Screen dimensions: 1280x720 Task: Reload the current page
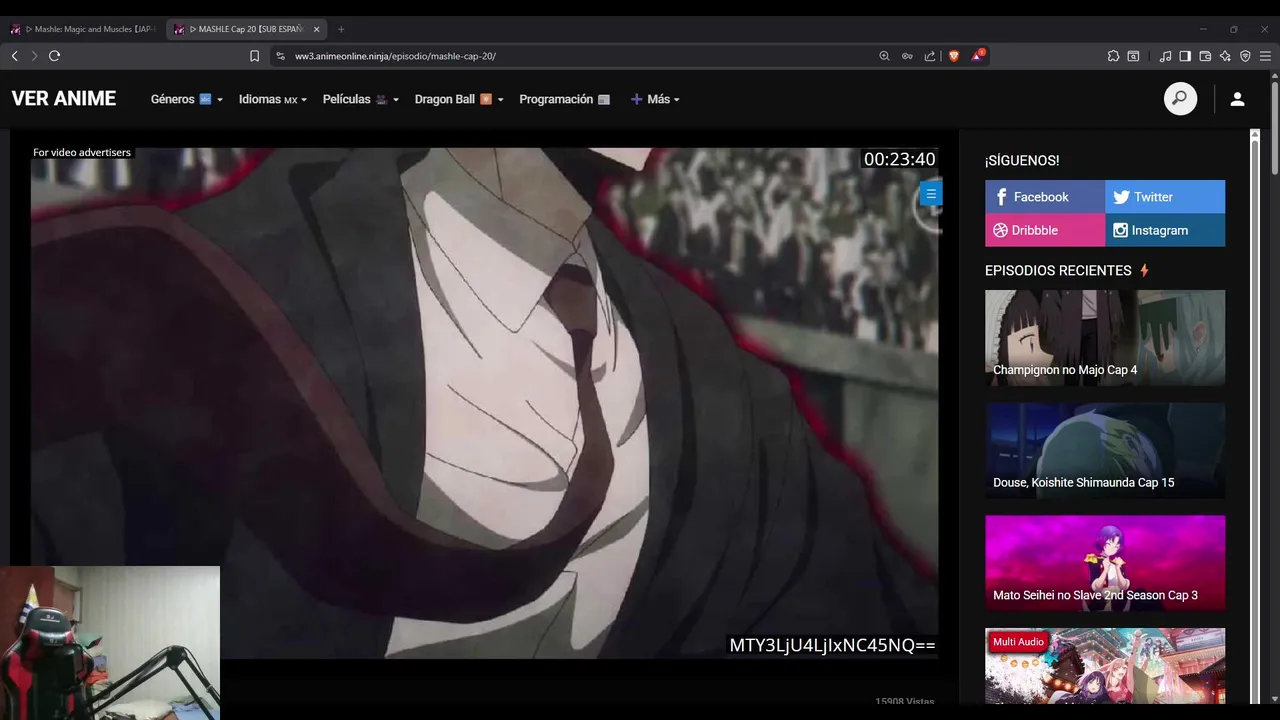(x=55, y=56)
